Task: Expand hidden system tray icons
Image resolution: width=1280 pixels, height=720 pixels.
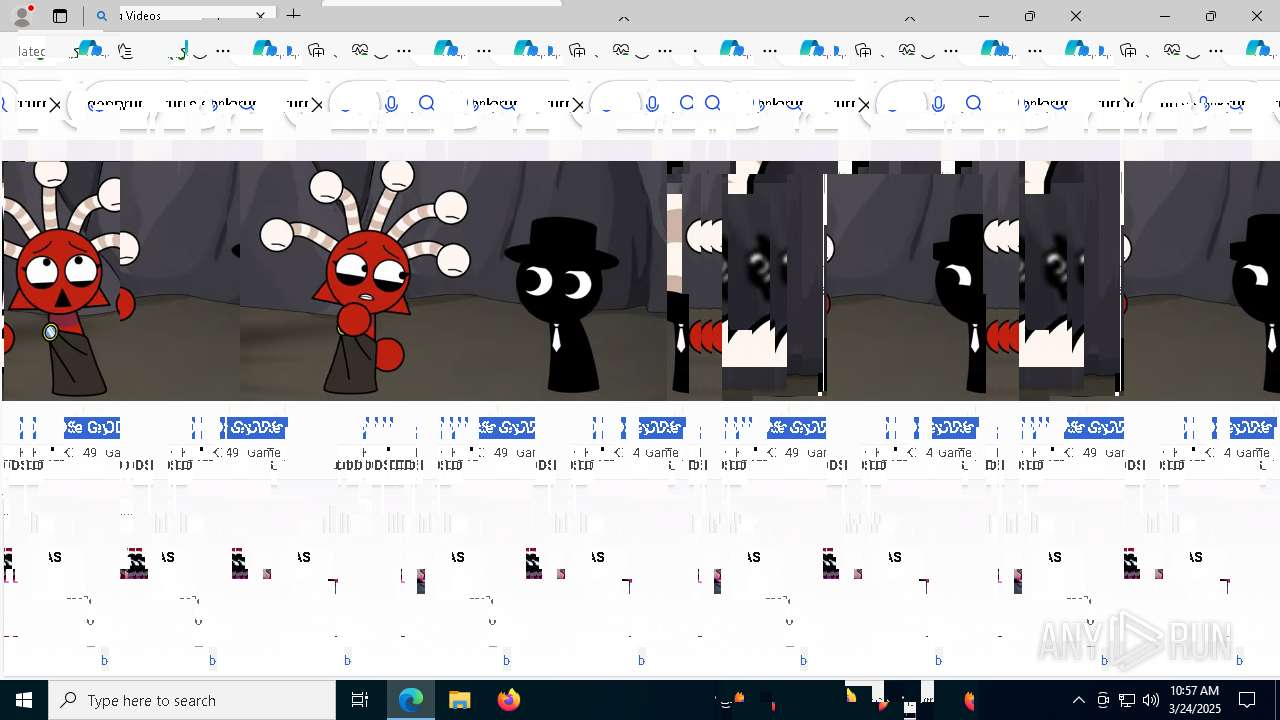Action: coord(1078,700)
